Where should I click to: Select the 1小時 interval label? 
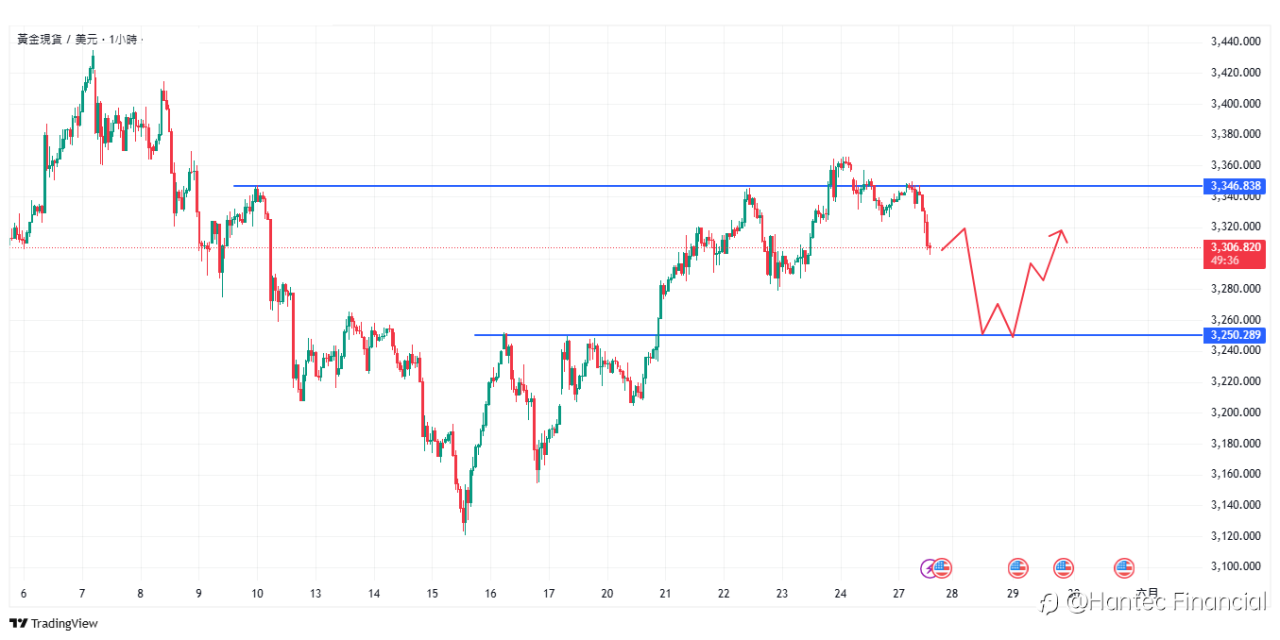124,39
